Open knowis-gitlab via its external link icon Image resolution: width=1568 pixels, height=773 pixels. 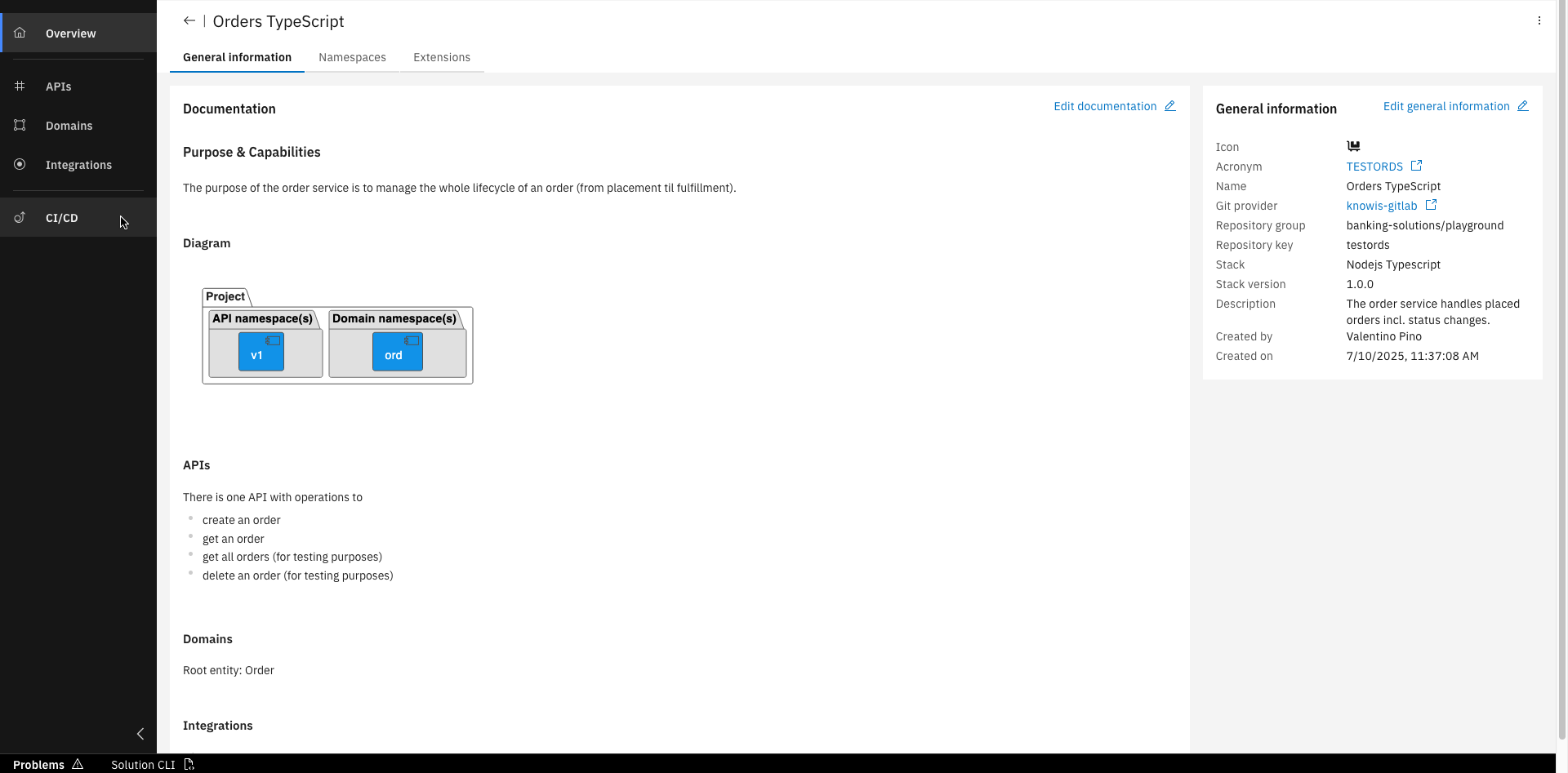[x=1431, y=205]
